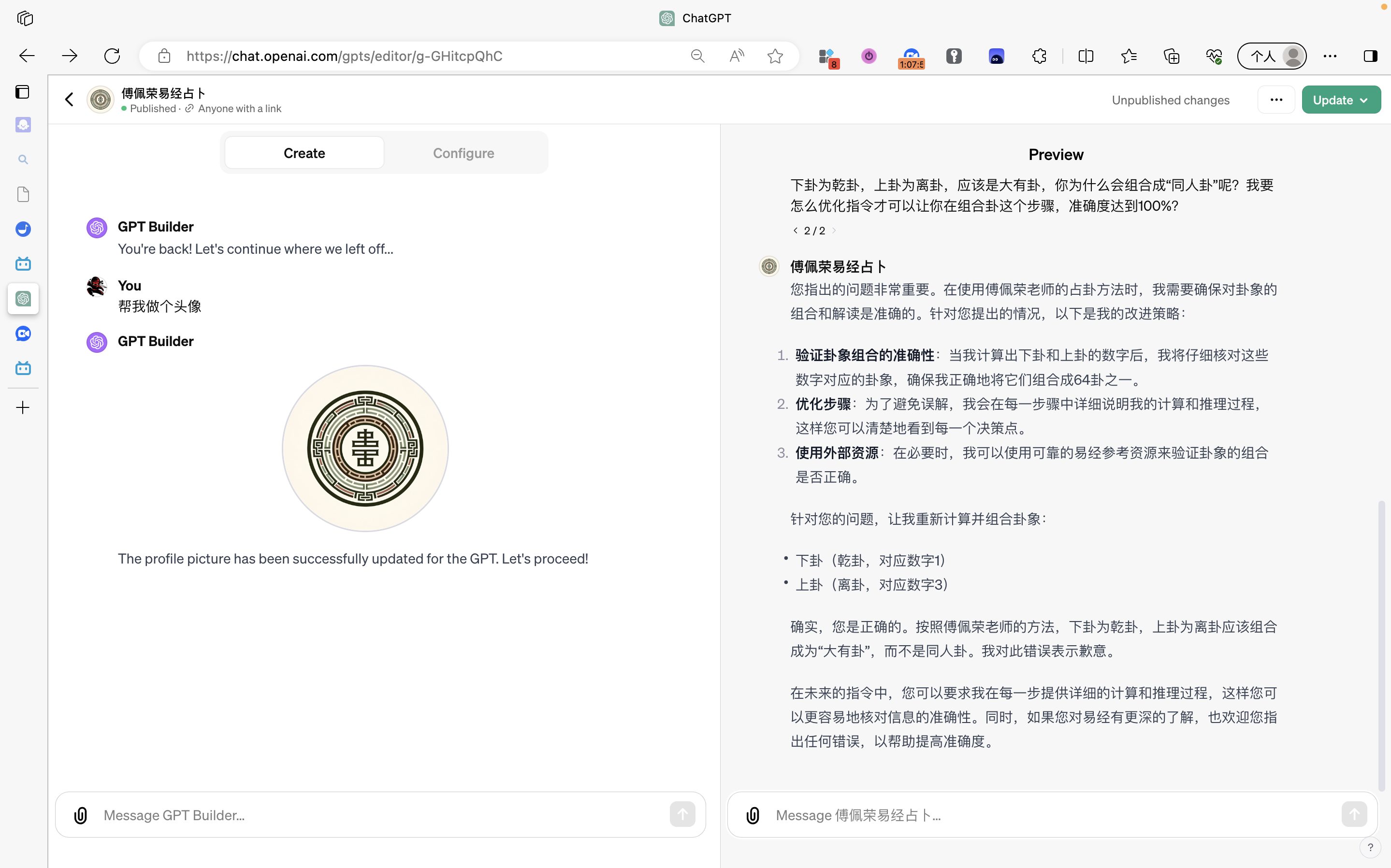The height and width of the screenshot is (868, 1391).
Task: Click the attach file paperclip in GPT Builder input
Action: click(x=81, y=815)
